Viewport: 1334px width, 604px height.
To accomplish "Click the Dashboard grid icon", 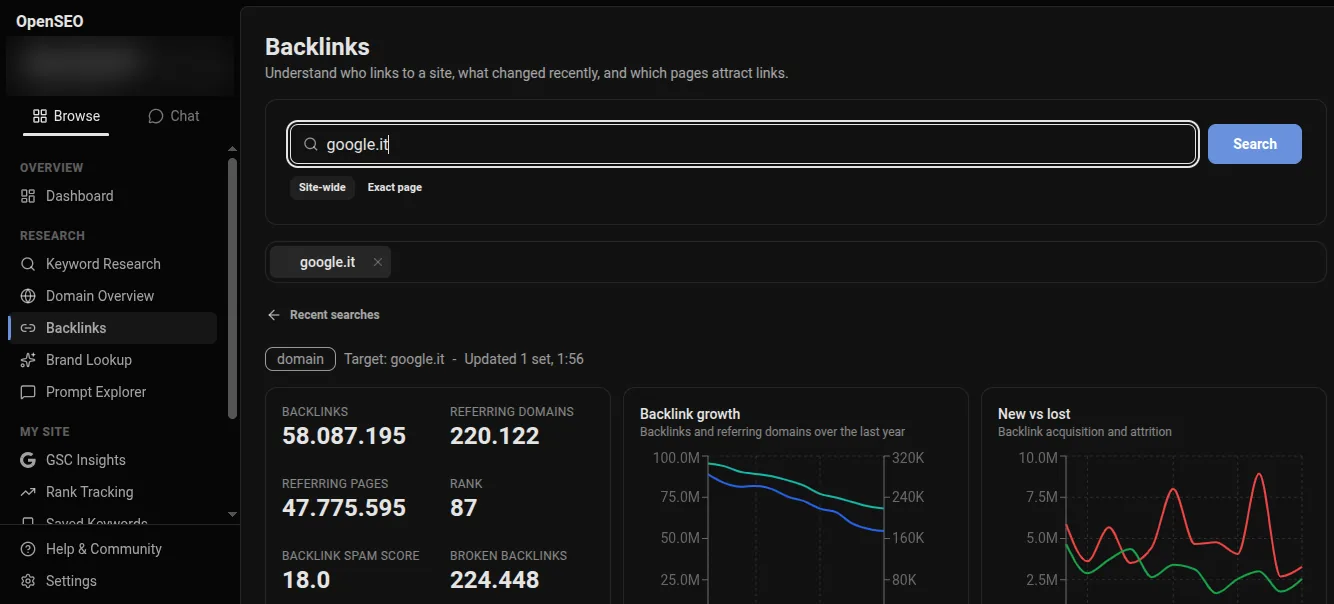I will (x=28, y=196).
